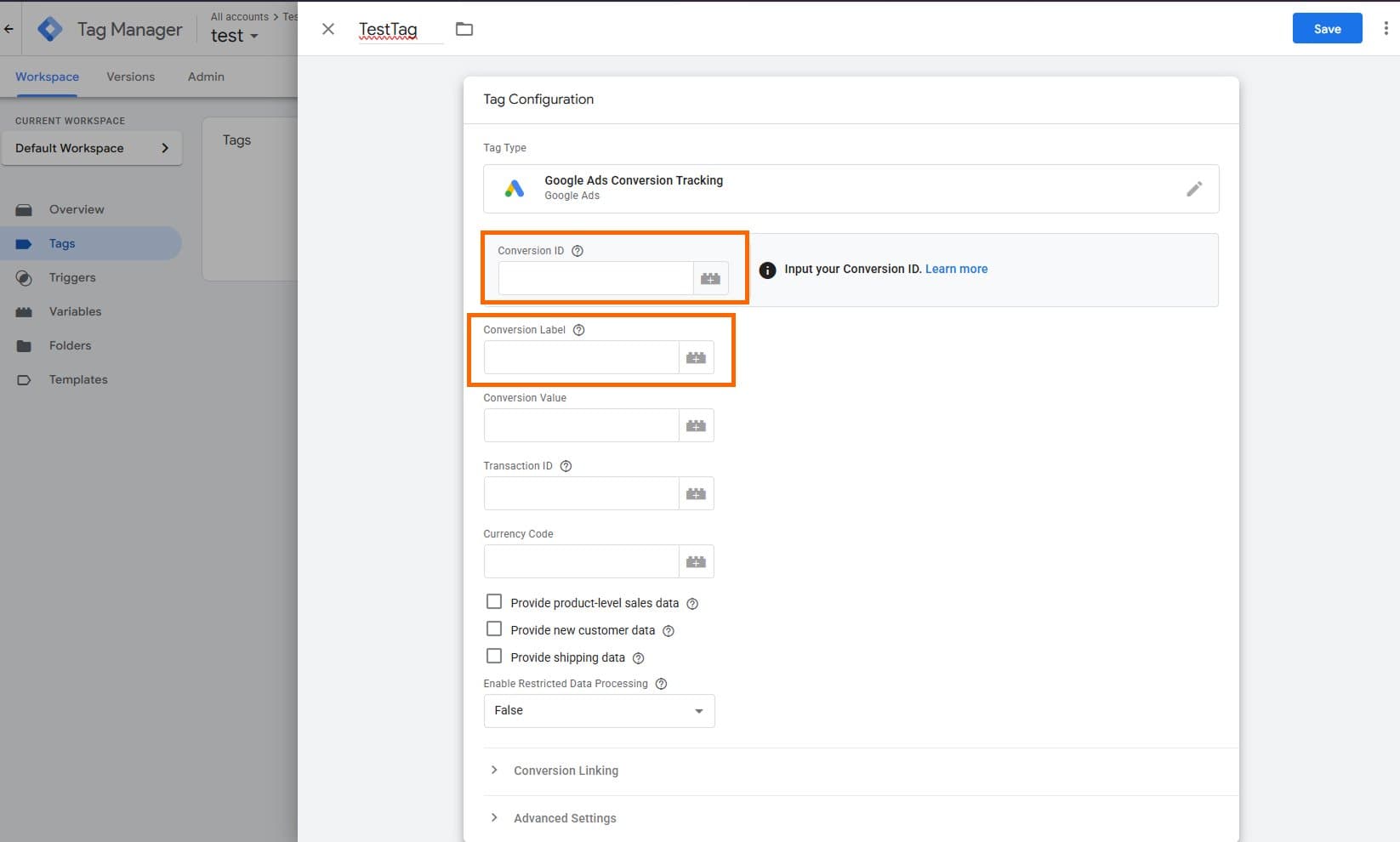This screenshot has width=1400, height=842.
Task: Open the Triggers section icon
Action: coord(24,277)
